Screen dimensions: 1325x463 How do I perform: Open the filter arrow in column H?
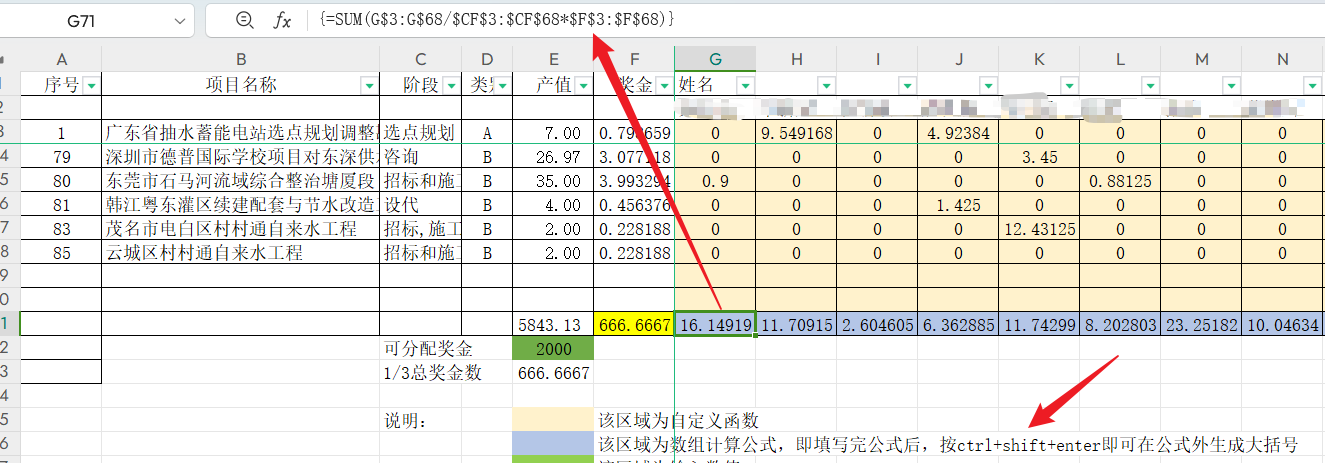pos(826,86)
